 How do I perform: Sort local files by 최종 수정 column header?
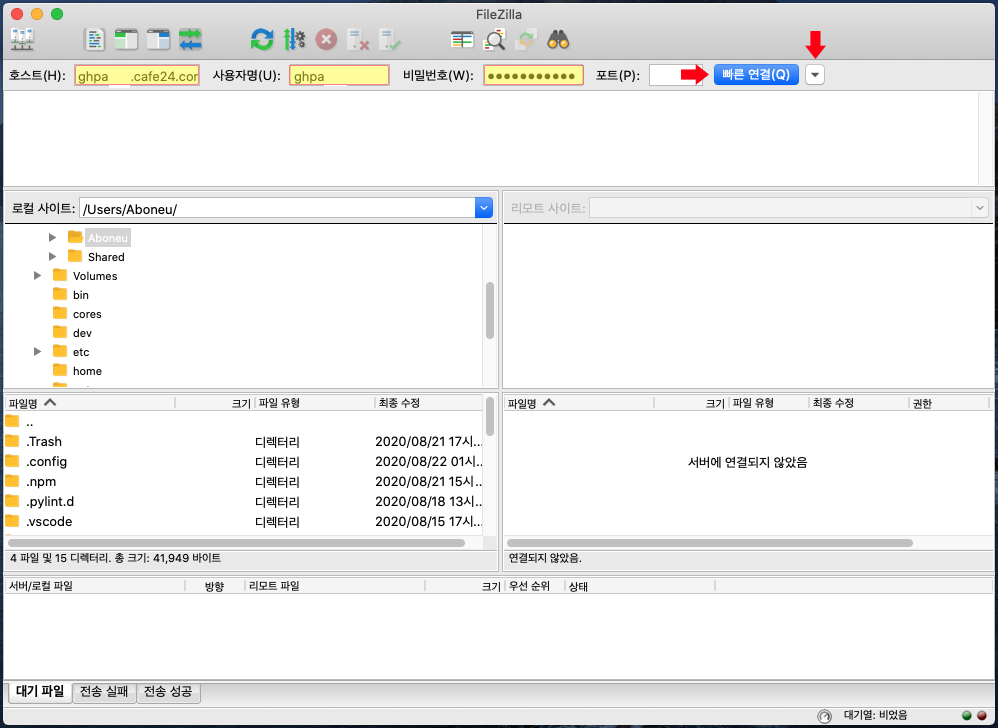428,403
